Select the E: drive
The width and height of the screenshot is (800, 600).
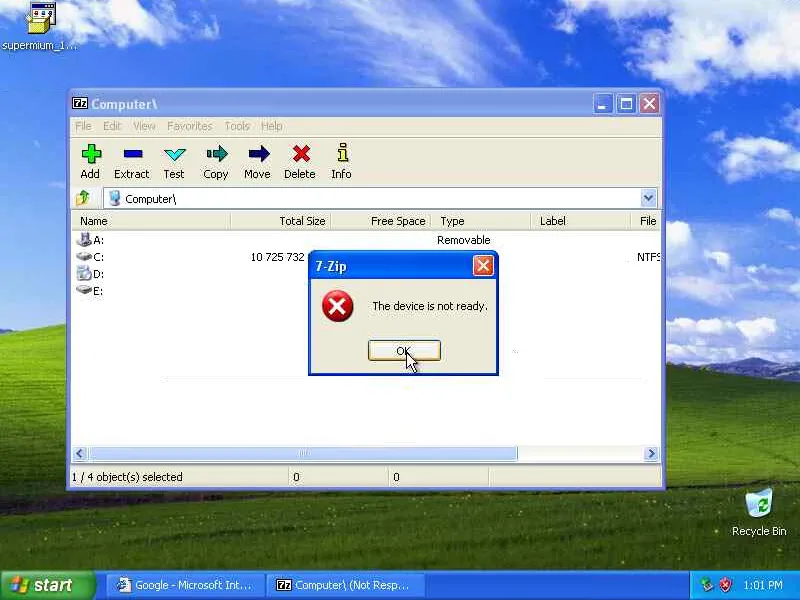(90, 291)
